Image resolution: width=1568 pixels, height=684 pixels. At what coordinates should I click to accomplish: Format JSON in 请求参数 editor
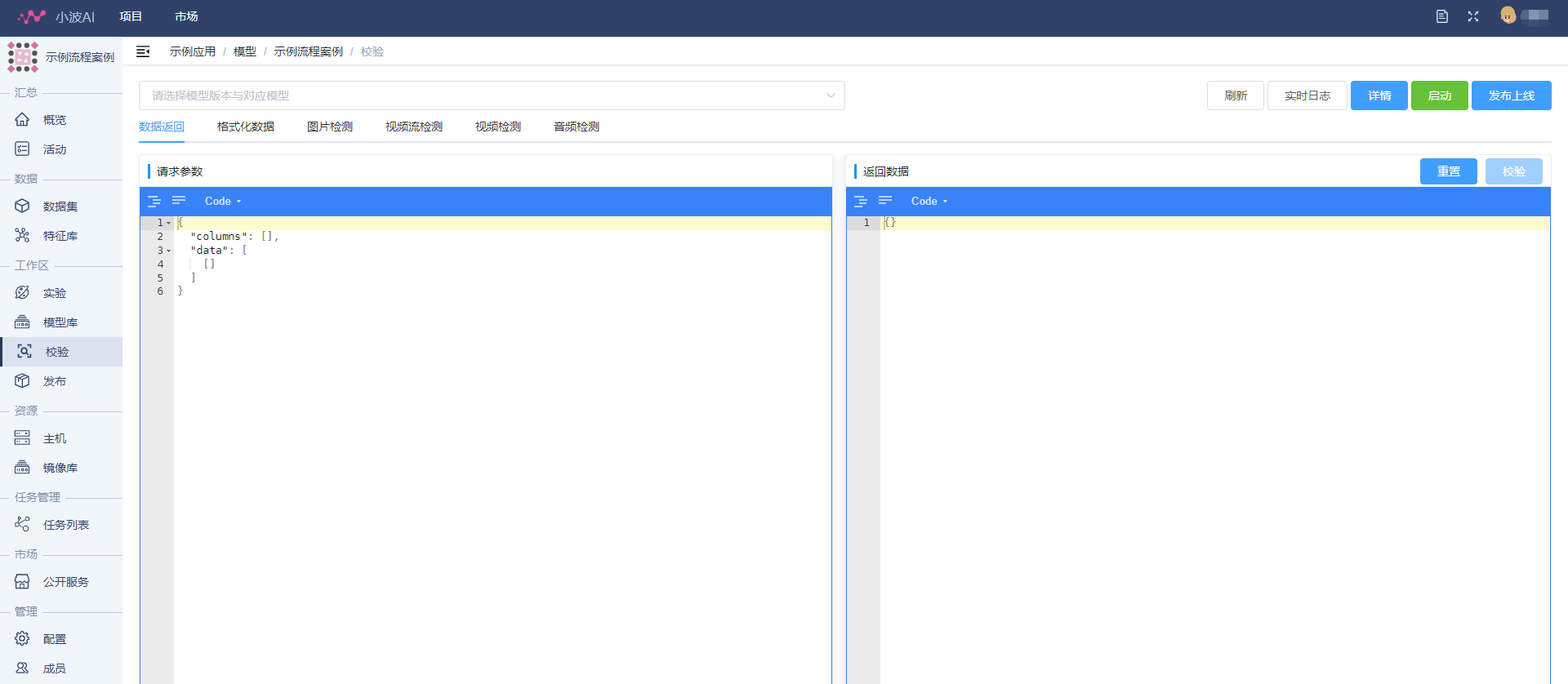click(x=154, y=201)
